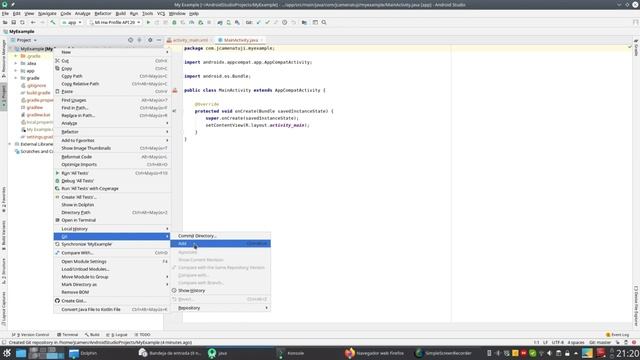Image resolution: width=640 pixels, height=360 pixels.
Task: Expand the Local History submenu
Action: point(112,229)
